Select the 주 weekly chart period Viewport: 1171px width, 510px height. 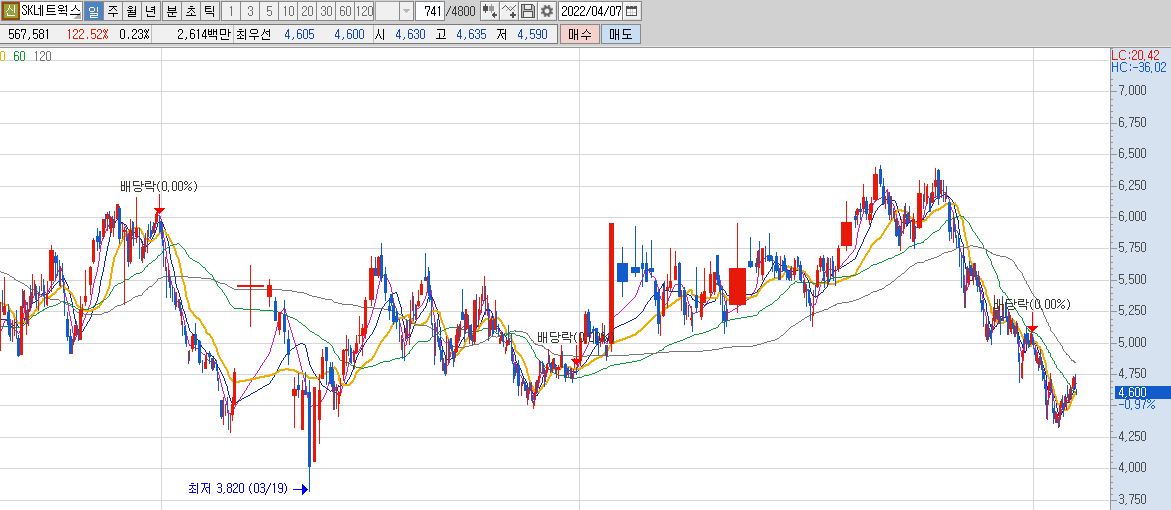113,11
